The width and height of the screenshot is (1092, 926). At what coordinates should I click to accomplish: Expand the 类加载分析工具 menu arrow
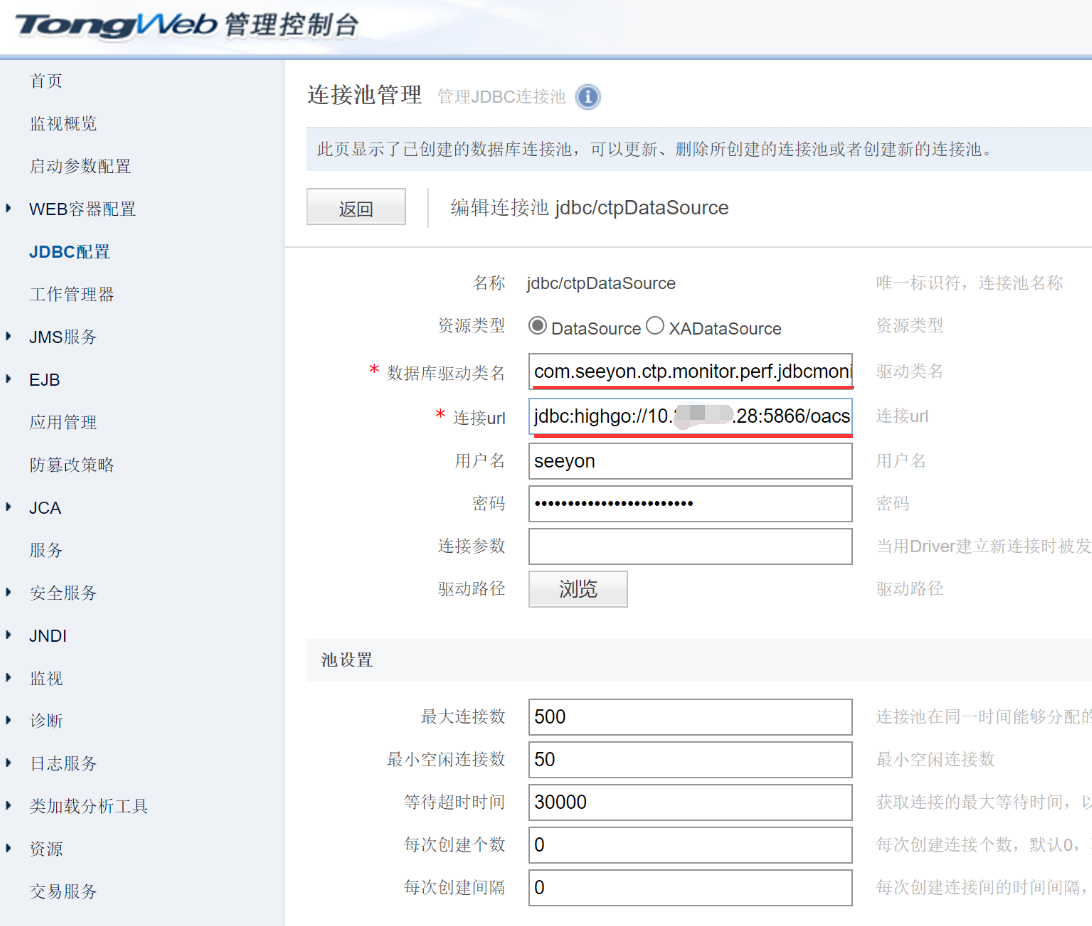click(8, 805)
